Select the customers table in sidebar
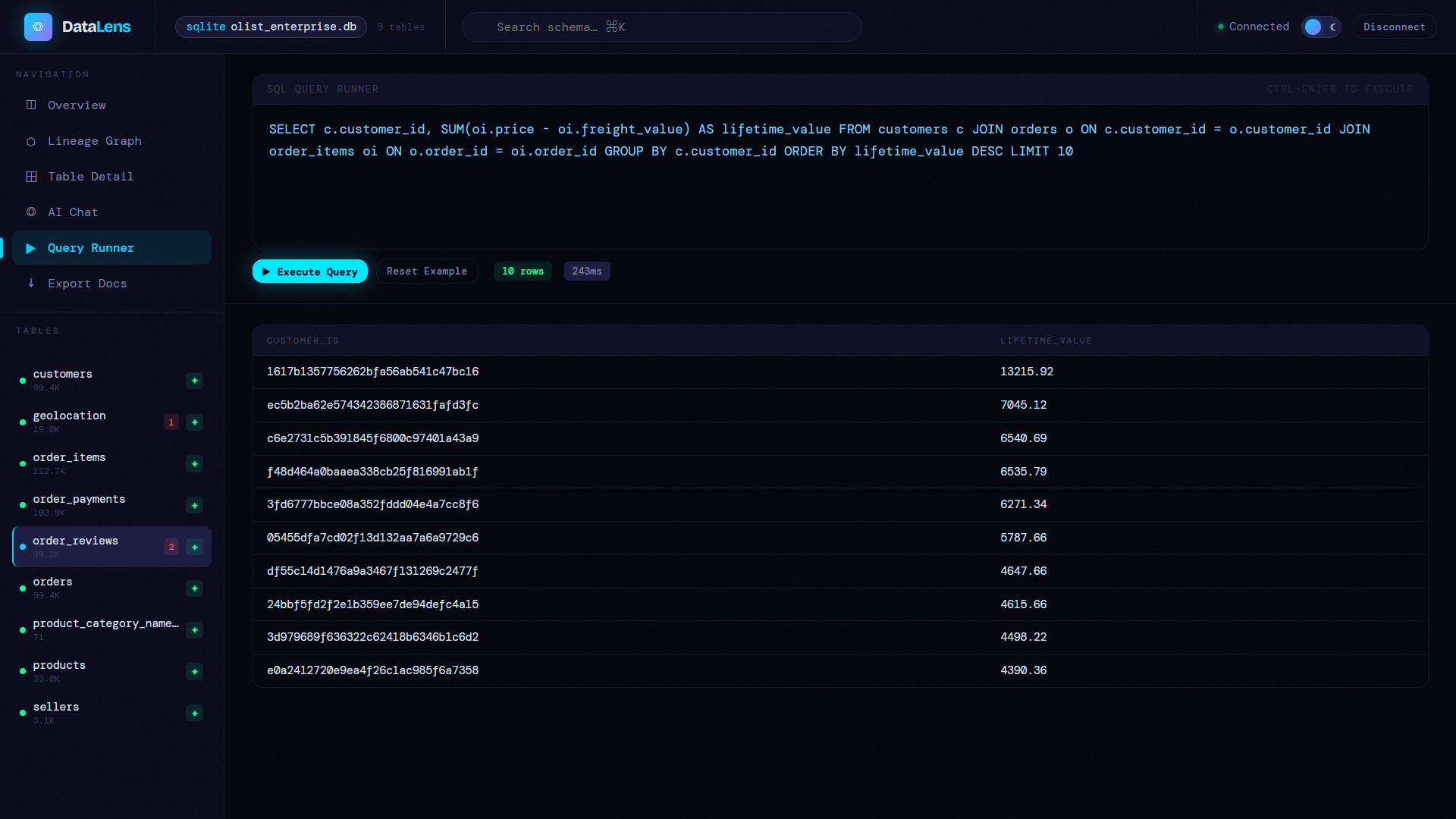The height and width of the screenshot is (819, 1456). click(x=111, y=381)
